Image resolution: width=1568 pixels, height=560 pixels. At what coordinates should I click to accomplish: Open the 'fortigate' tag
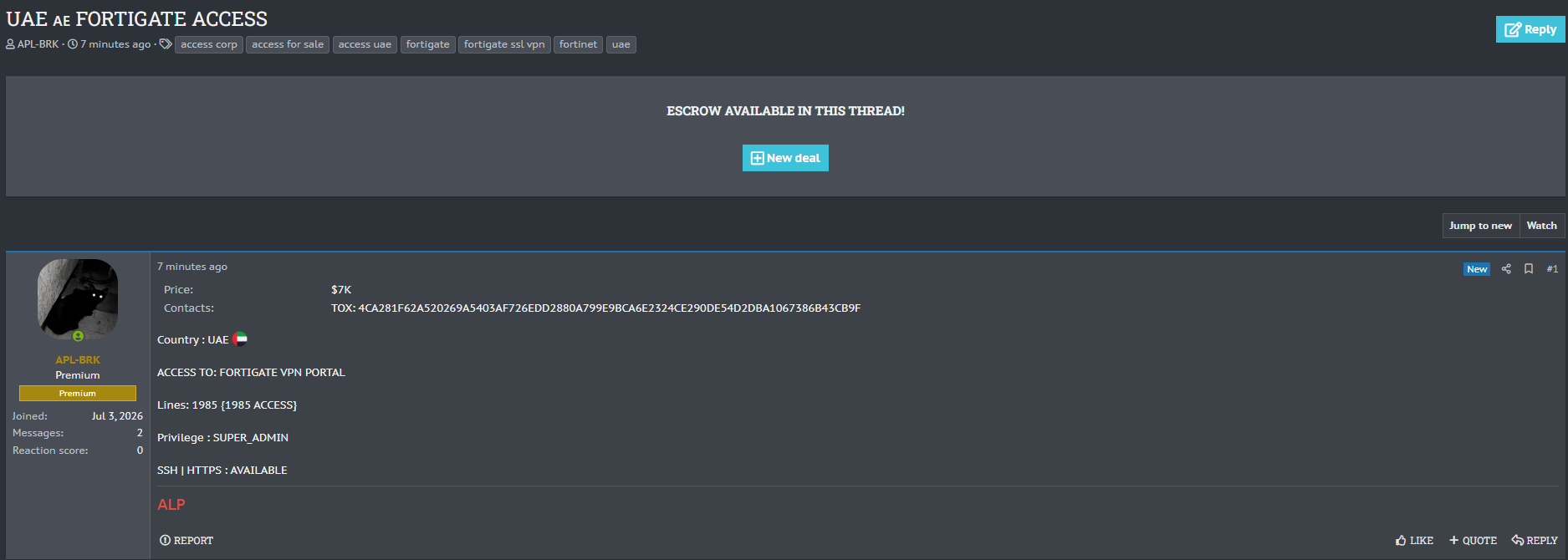(428, 44)
